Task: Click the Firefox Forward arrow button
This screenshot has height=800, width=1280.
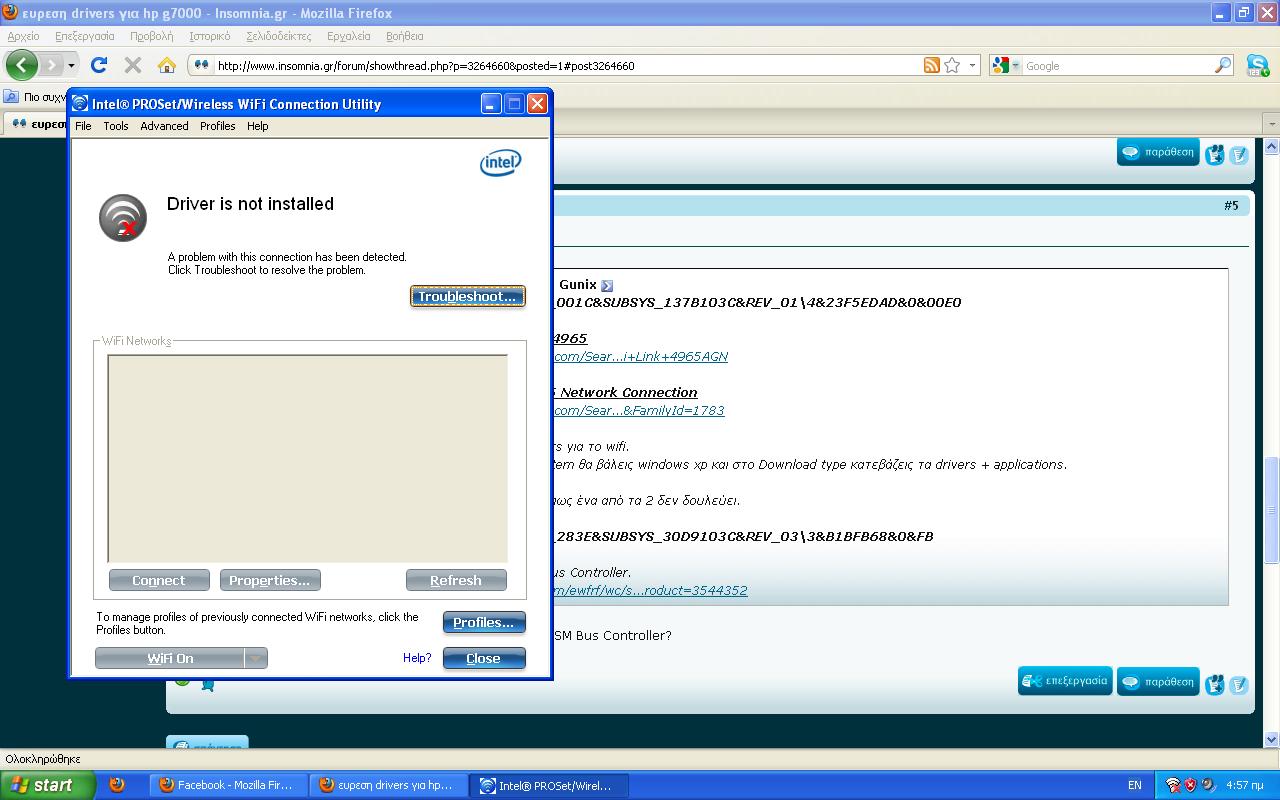Action: tap(51, 65)
